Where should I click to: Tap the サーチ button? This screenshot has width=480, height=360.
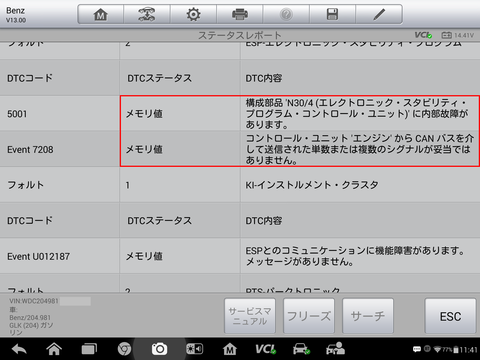368,316
